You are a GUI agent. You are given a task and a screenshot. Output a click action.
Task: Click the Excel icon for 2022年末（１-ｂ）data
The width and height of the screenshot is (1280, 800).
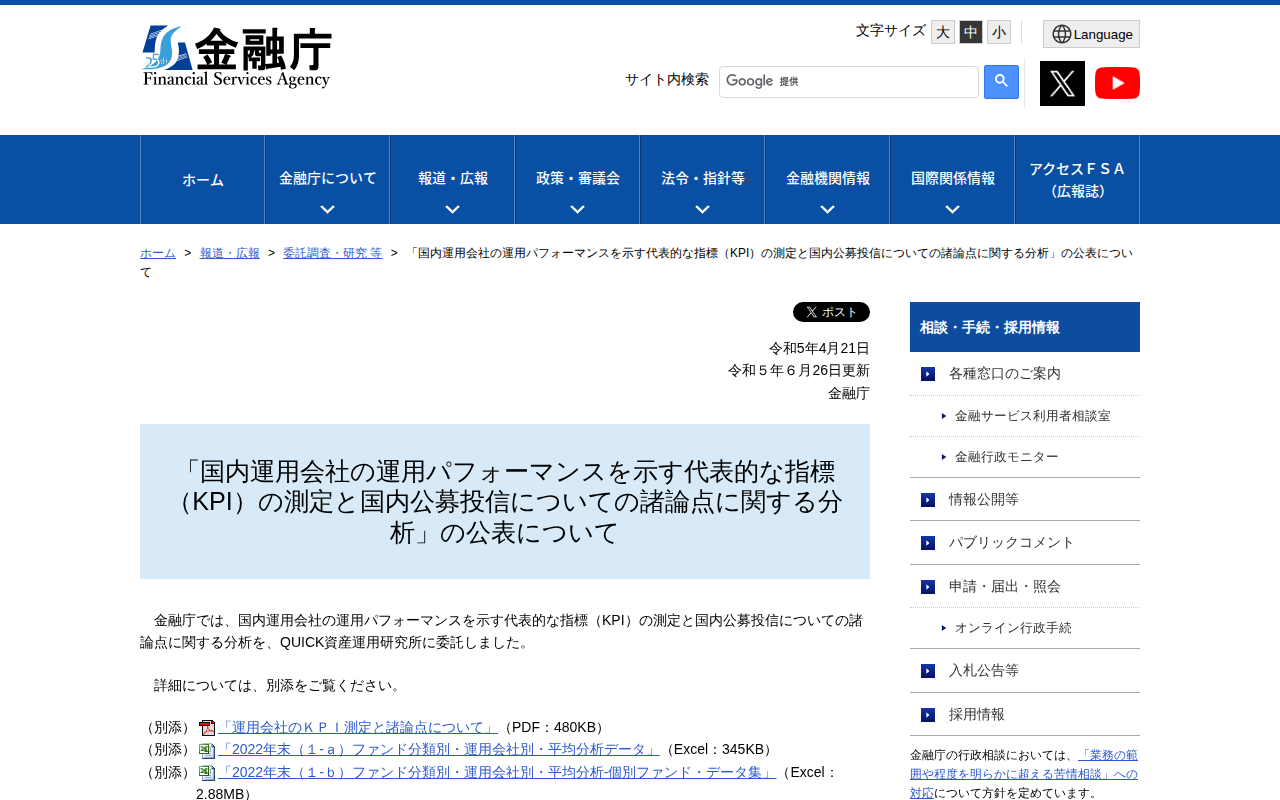click(x=206, y=772)
